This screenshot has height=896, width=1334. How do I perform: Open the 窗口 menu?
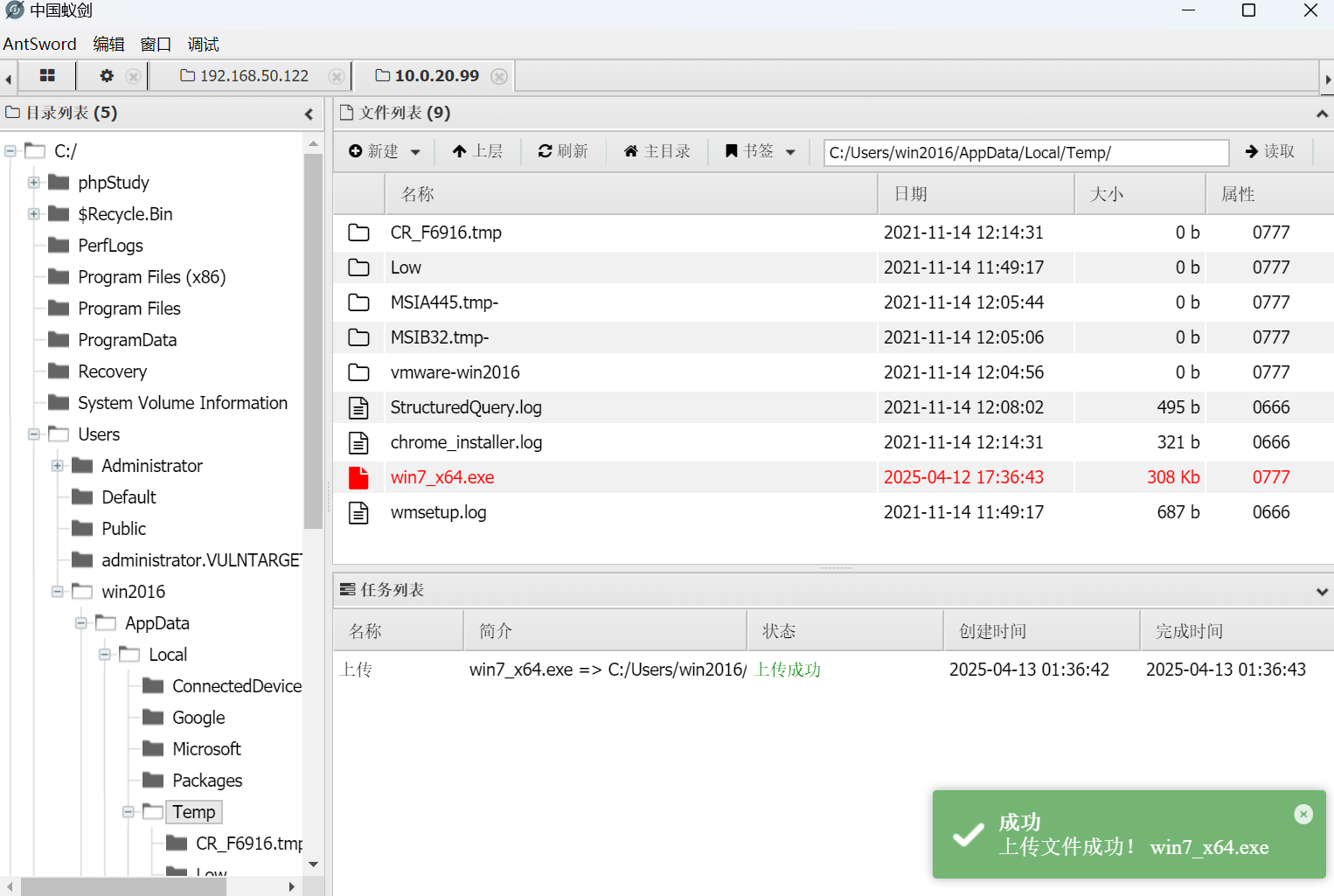[x=156, y=44]
